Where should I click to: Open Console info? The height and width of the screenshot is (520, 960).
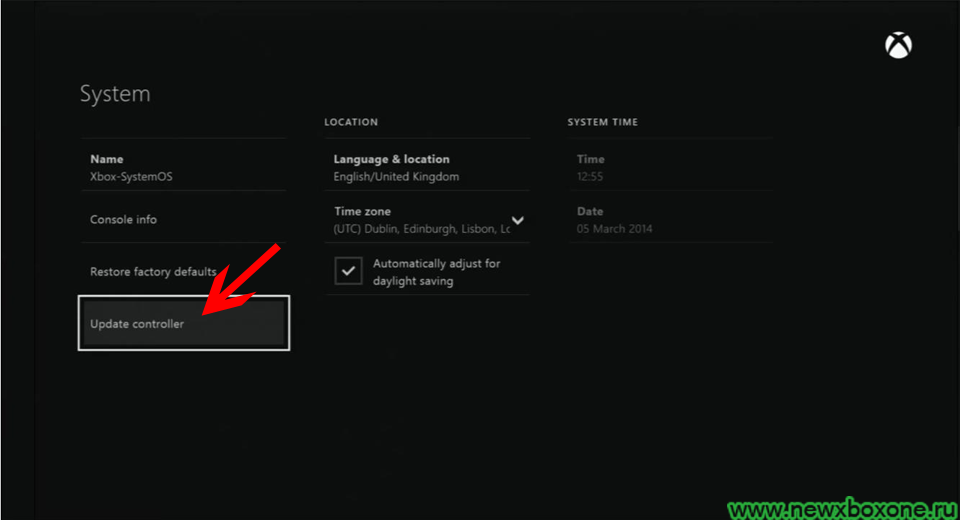pos(183,217)
